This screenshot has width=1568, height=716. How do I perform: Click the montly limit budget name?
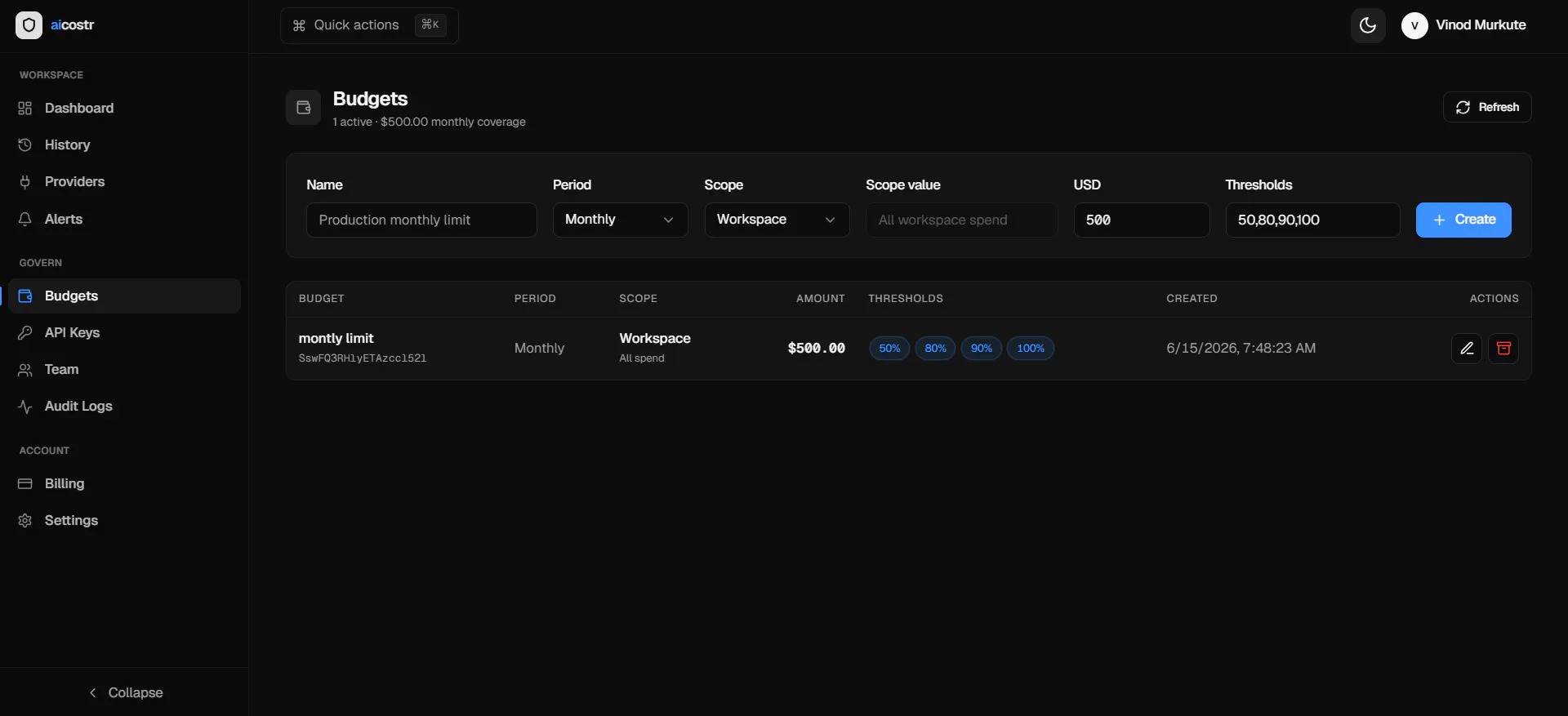(x=336, y=338)
